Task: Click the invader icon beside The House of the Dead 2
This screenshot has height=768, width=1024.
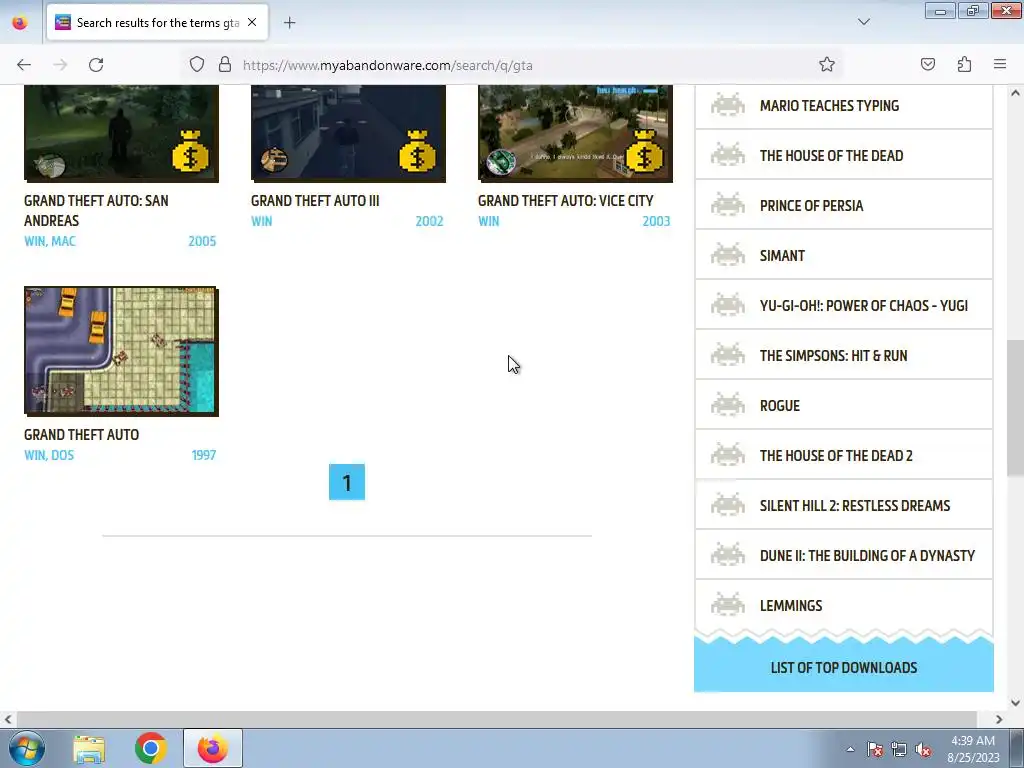Action: click(x=728, y=455)
